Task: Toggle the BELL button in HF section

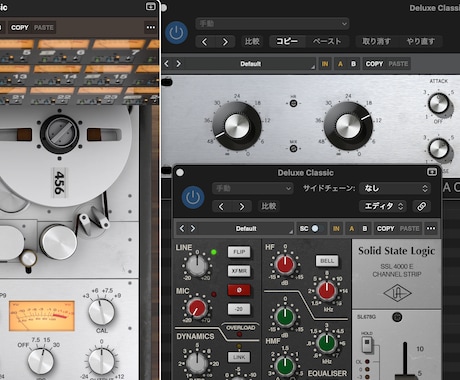Action: [x=327, y=261]
